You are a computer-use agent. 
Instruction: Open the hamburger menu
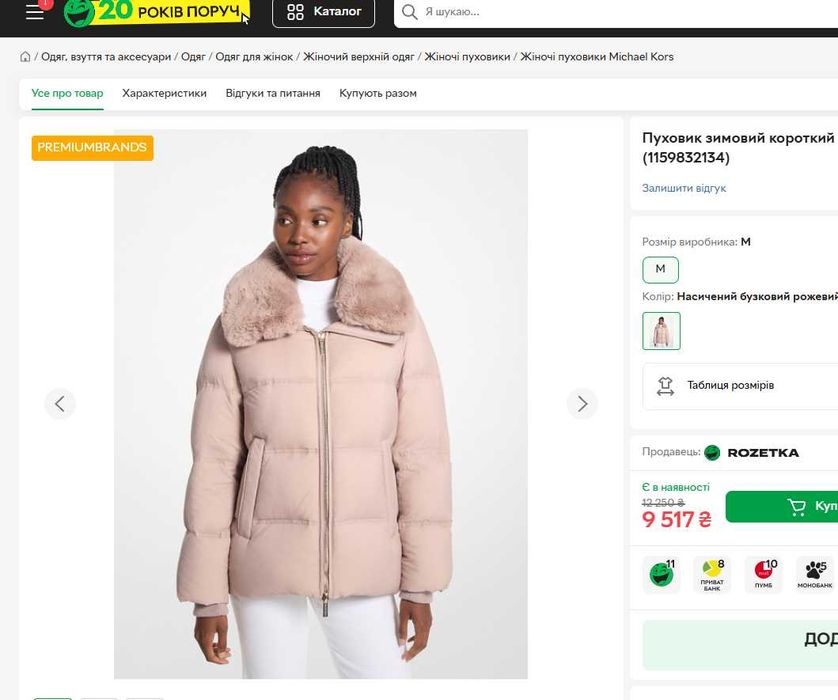click(35, 12)
